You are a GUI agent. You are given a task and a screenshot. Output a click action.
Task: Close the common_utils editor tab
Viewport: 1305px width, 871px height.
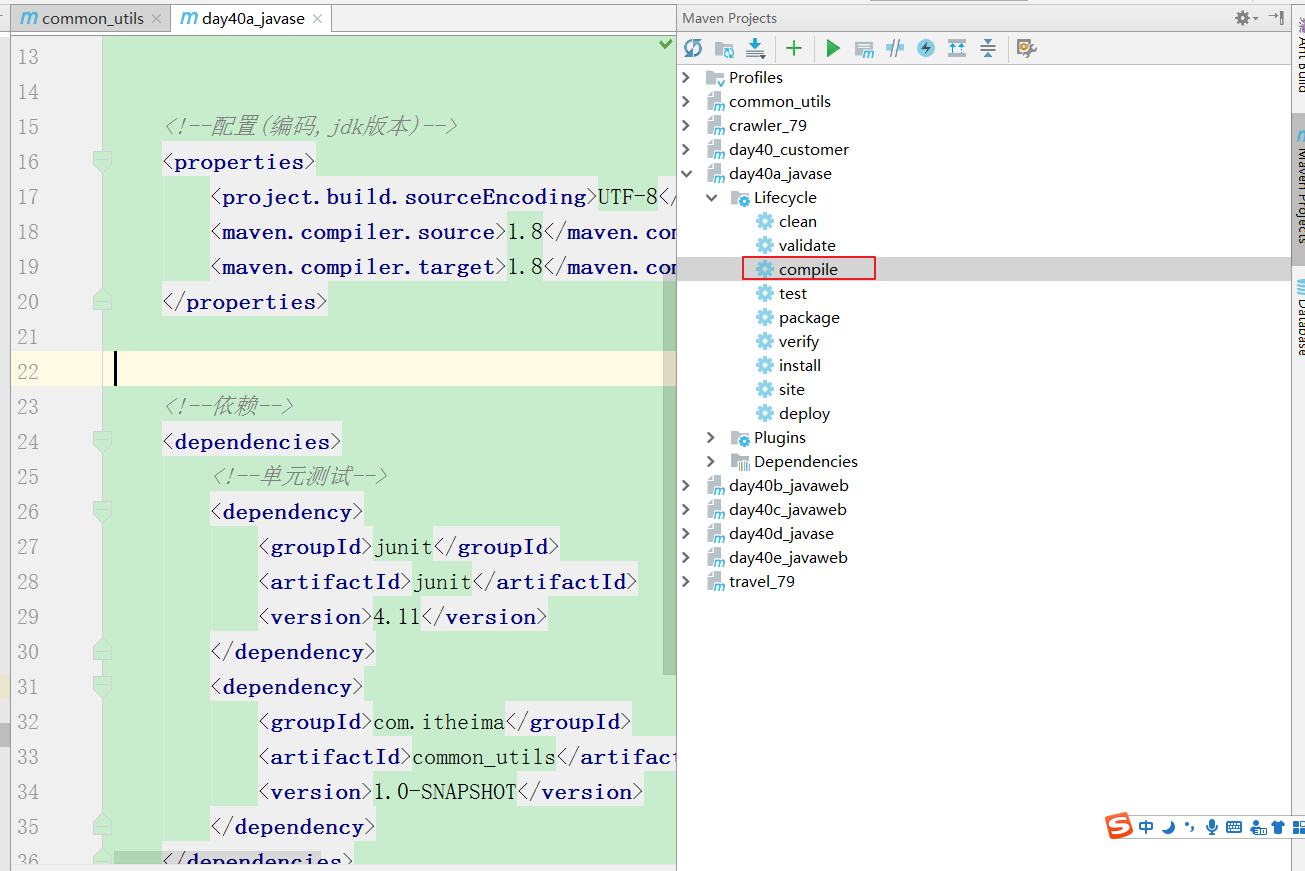pyautogui.click(x=156, y=19)
